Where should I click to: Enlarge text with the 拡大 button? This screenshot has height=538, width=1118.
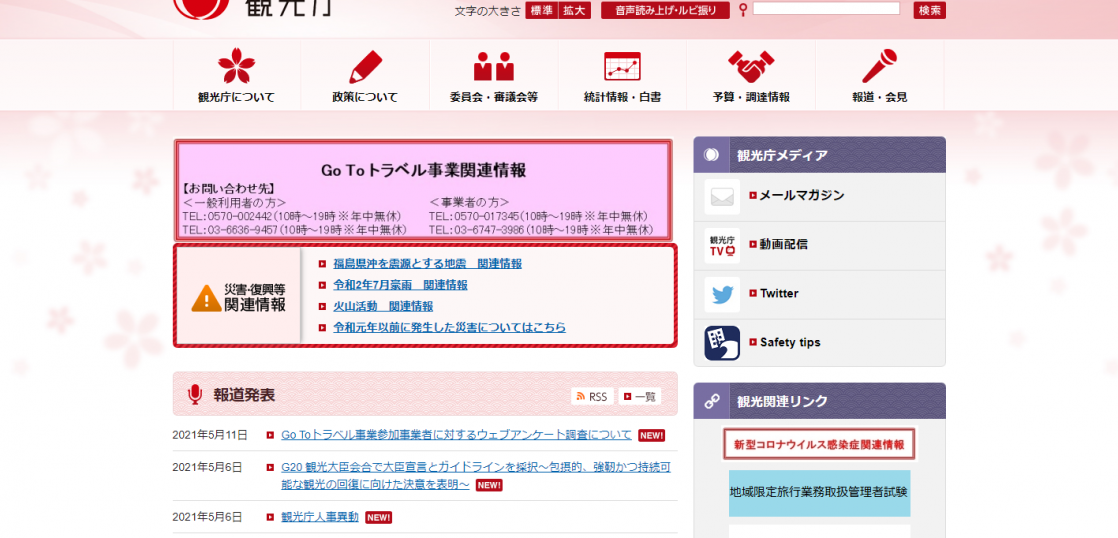click(x=574, y=10)
